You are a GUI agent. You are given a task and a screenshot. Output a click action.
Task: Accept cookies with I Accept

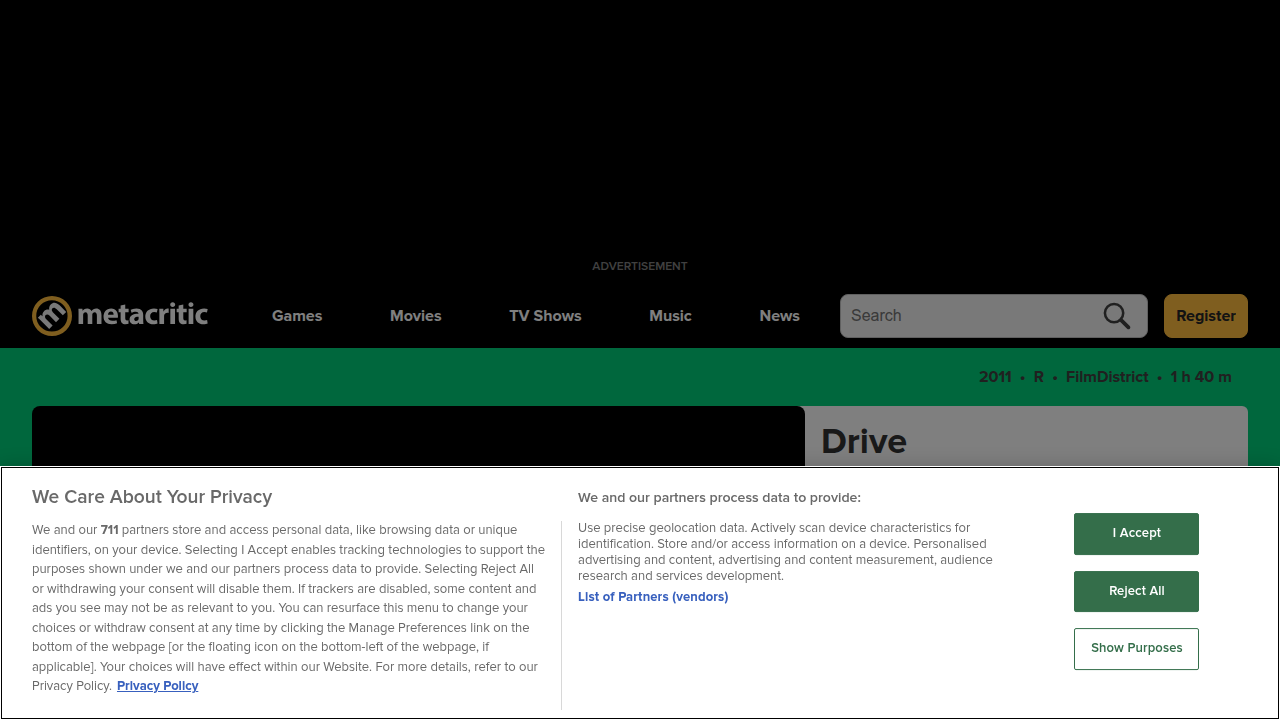tap(1136, 534)
